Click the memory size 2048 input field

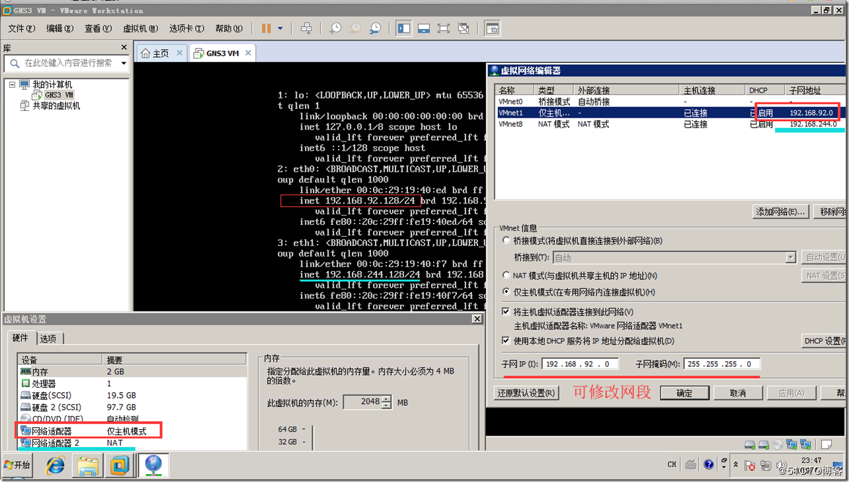pos(363,402)
